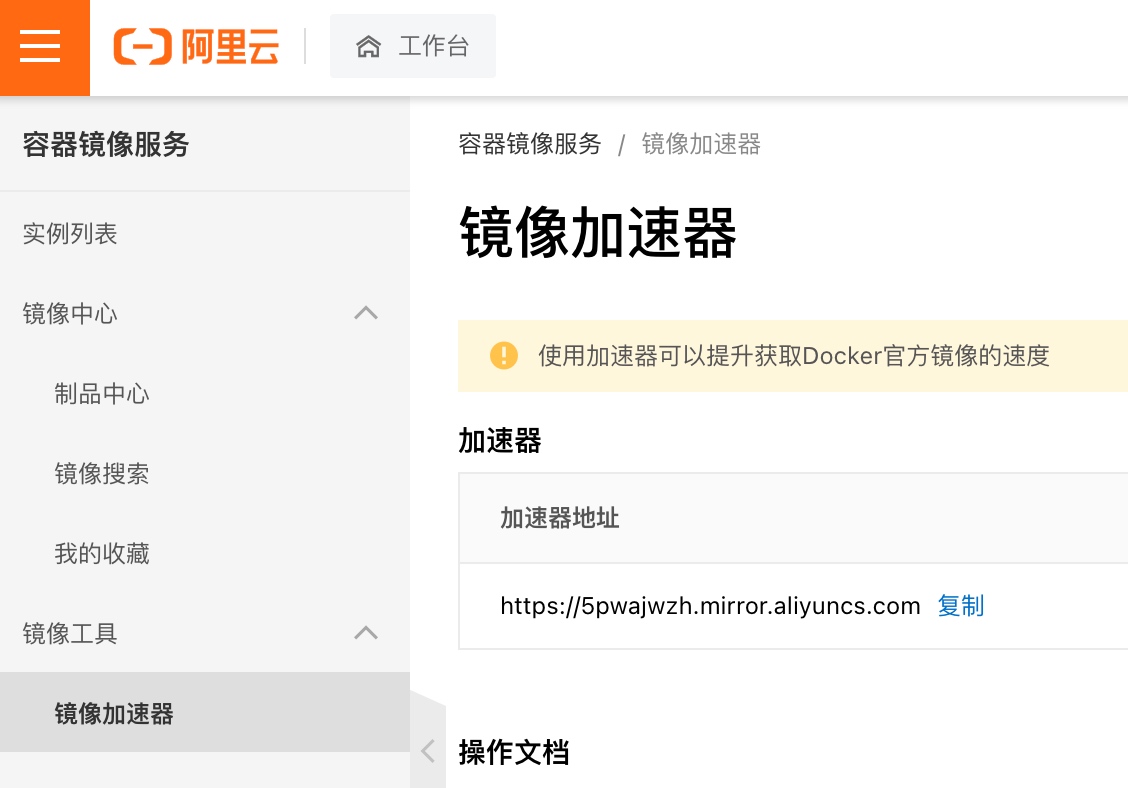Click the 加速器地址 column header
1128x788 pixels.
(560, 518)
